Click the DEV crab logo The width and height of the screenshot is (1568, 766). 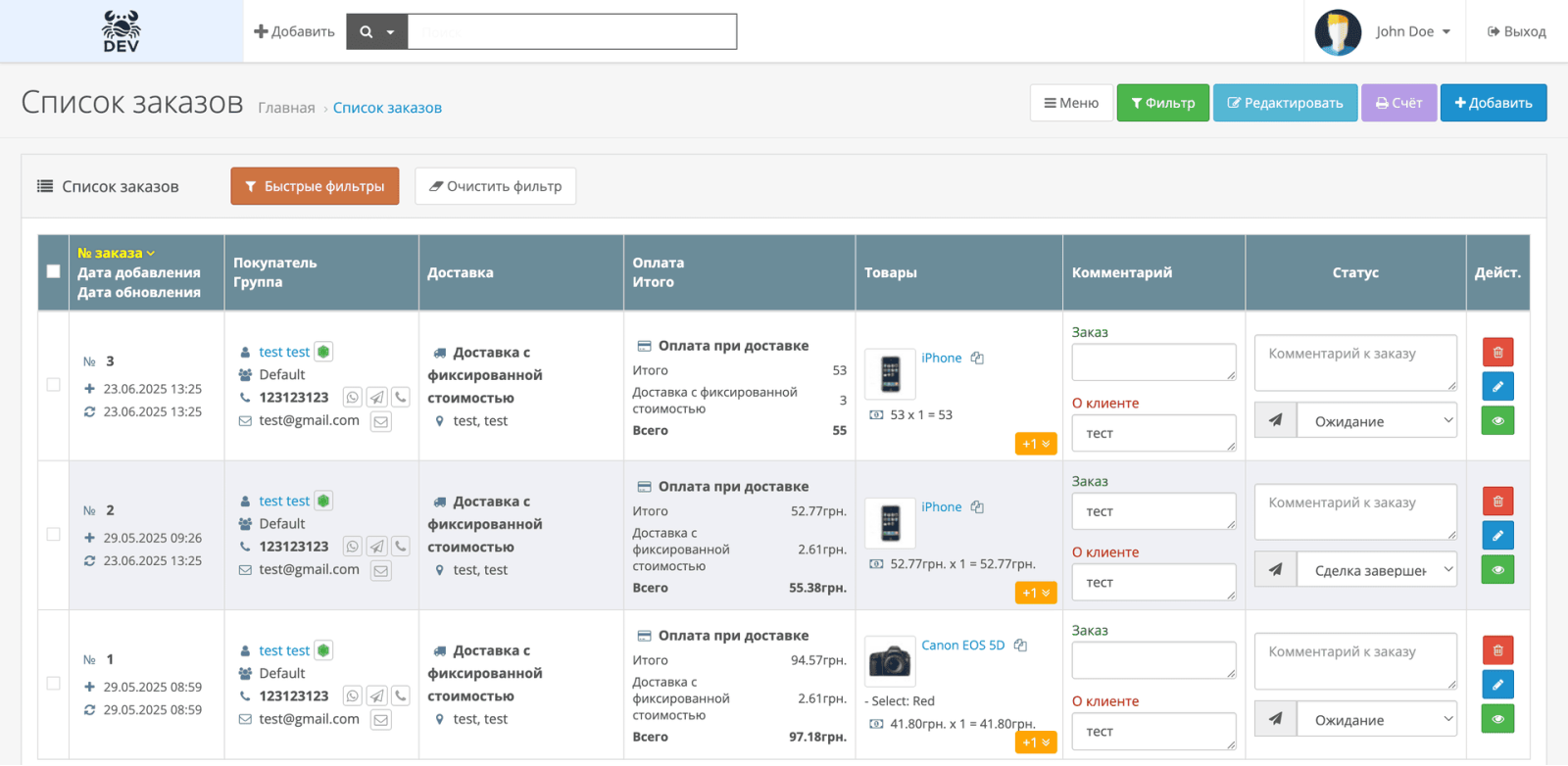point(122,31)
